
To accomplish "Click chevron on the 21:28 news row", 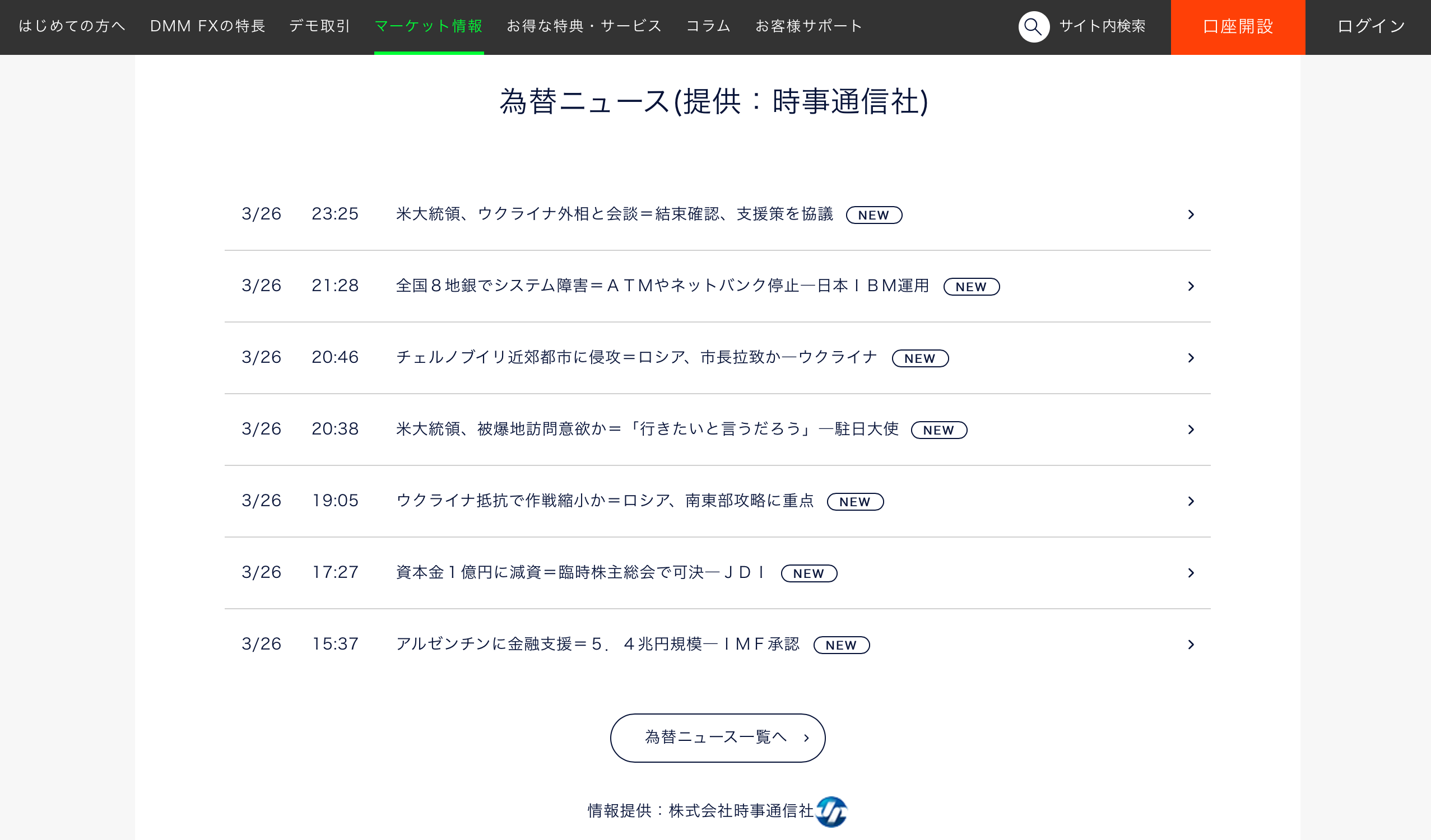I will [x=1191, y=286].
